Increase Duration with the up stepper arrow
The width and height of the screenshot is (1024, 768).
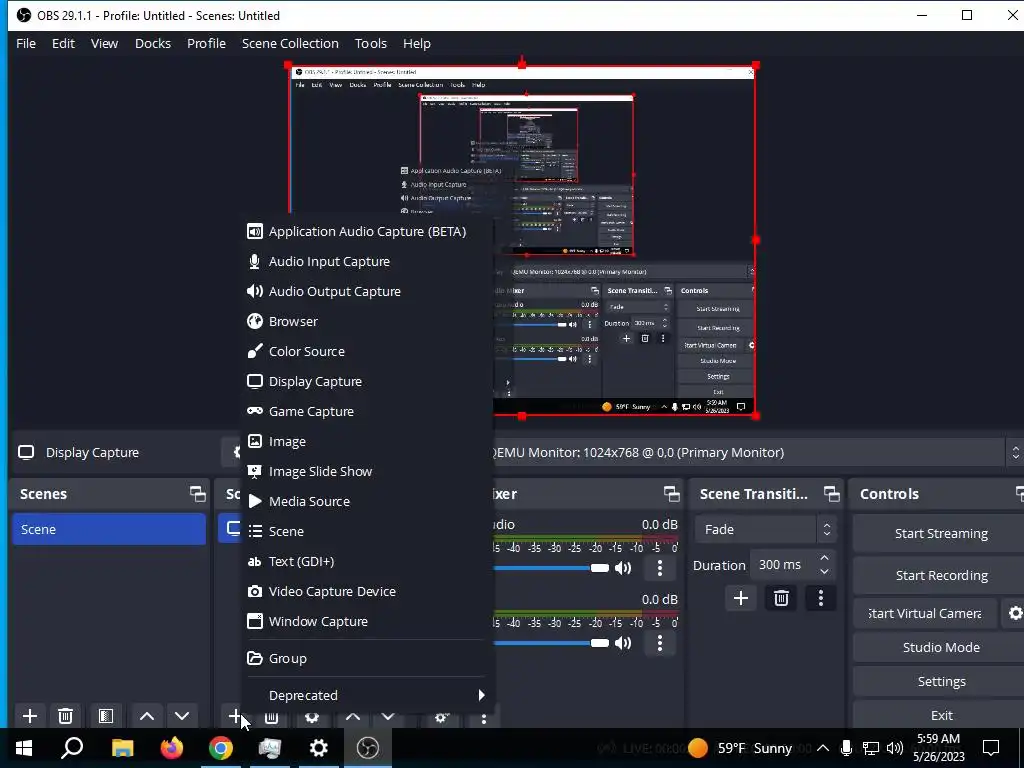824,558
